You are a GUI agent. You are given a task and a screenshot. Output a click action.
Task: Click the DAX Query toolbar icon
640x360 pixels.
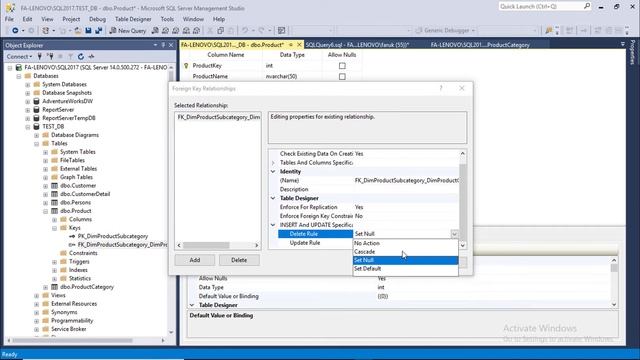point(196,31)
